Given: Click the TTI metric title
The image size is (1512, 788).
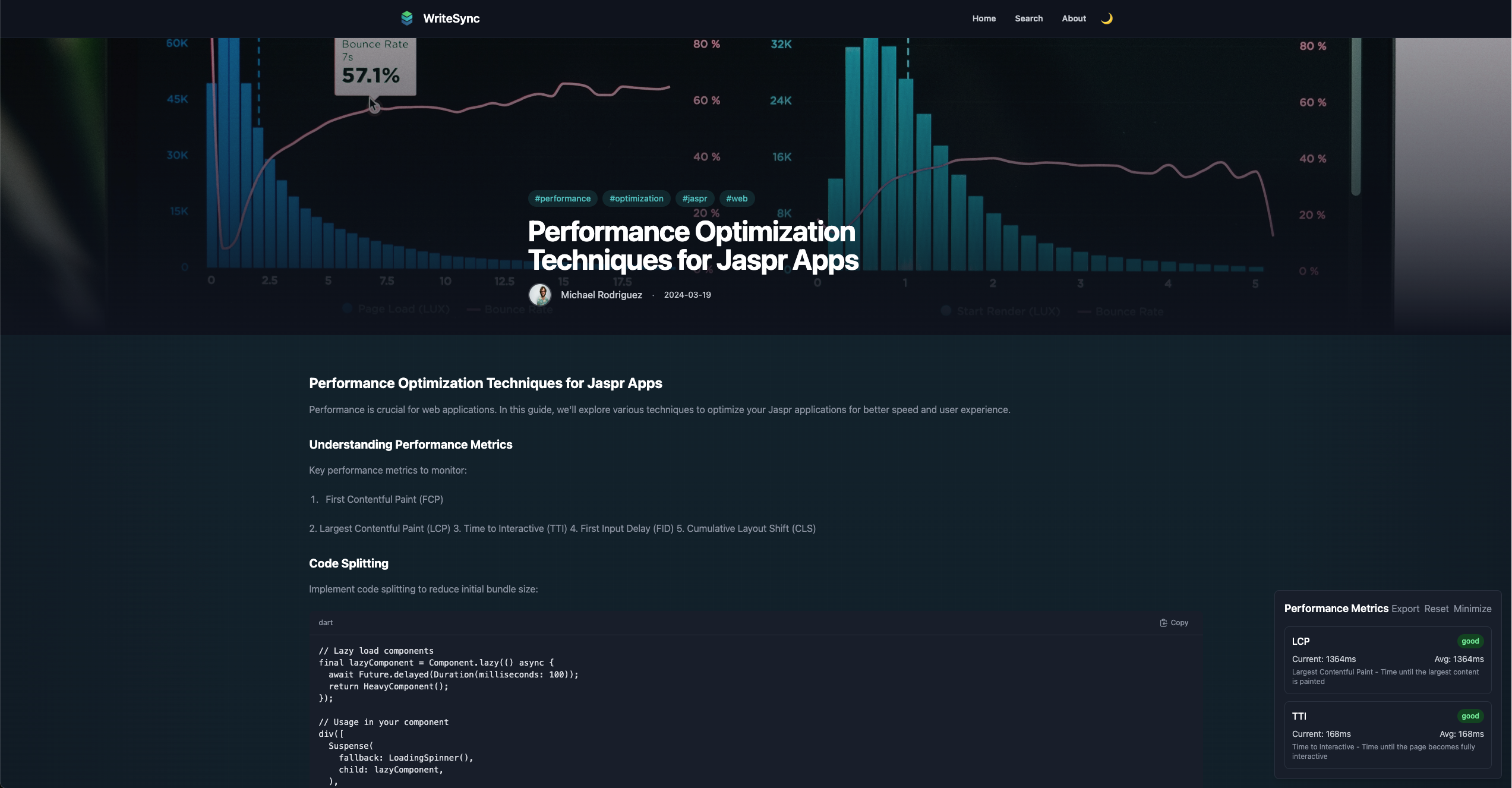Looking at the screenshot, I should [1299, 716].
